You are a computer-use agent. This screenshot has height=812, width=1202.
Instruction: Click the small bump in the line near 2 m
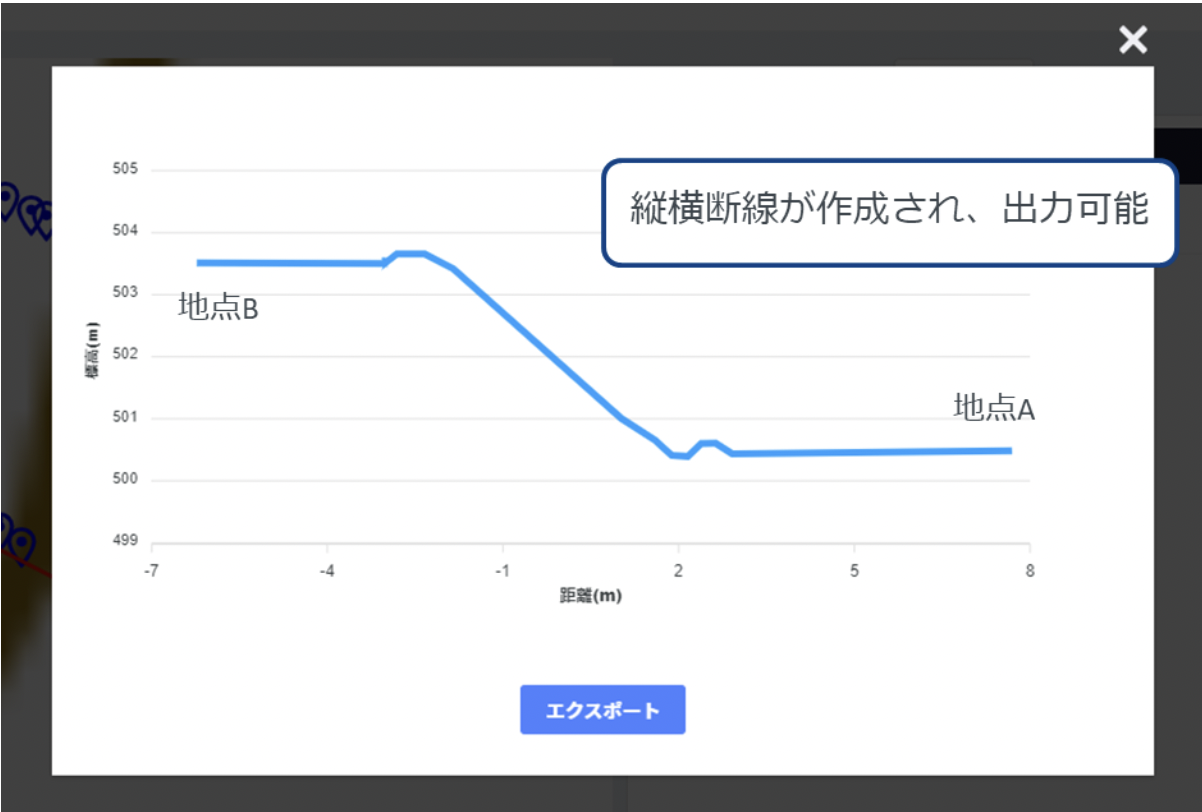(708, 443)
